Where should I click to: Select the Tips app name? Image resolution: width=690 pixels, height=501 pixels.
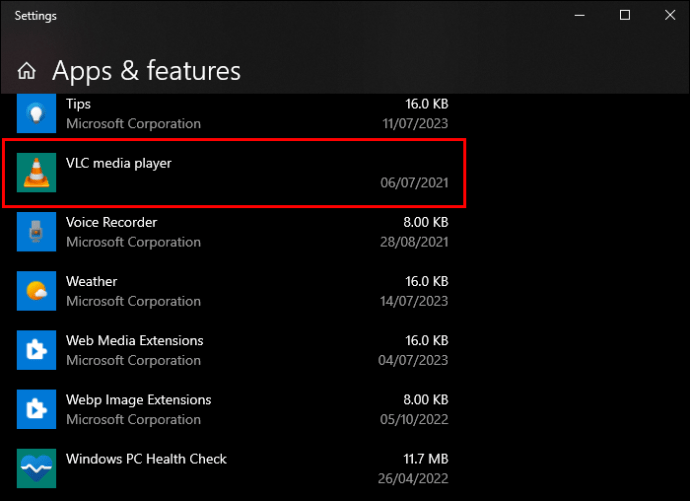[x=78, y=104]
